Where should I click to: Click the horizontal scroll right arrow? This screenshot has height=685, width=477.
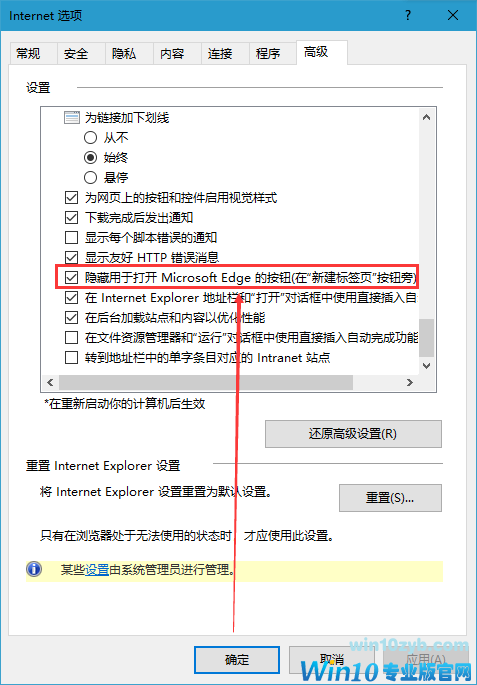pyautogui.click(x=409, y=383)
